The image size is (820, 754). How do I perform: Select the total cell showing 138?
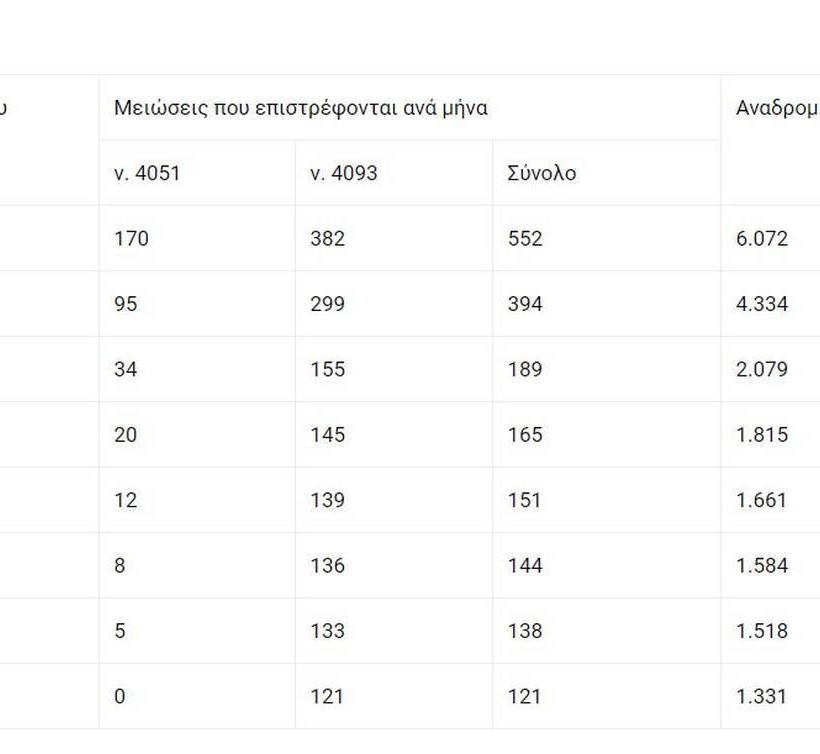pyautogui.click(x=525, y=631)
